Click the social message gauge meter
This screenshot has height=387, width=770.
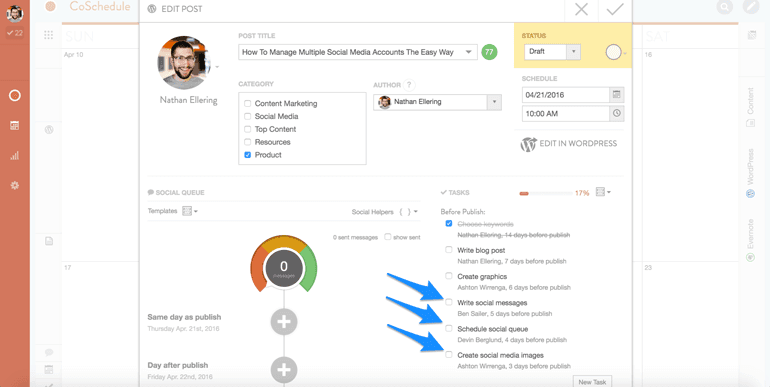click(x=284, y=265)
